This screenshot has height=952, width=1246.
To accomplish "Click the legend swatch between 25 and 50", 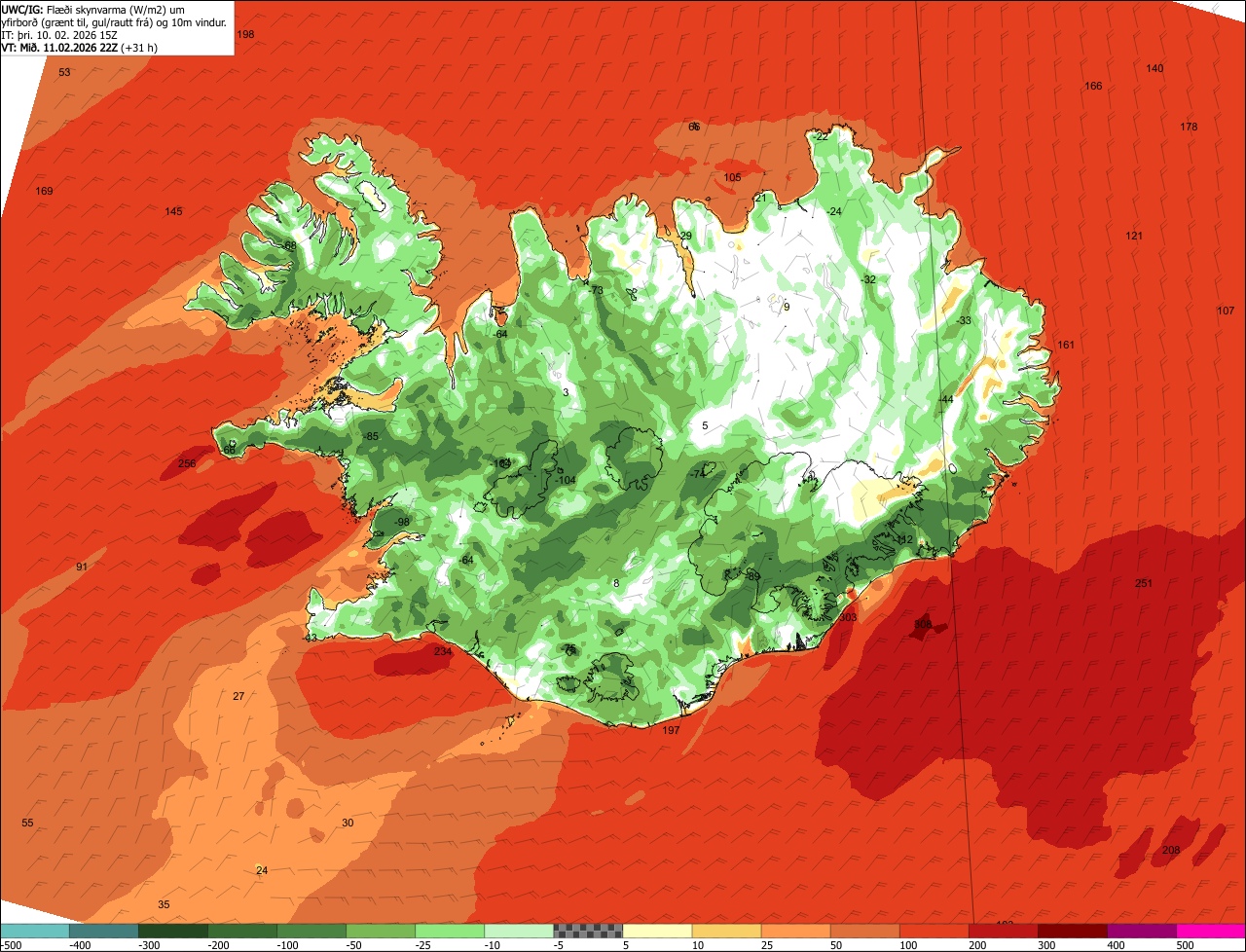I will [795, 931].
